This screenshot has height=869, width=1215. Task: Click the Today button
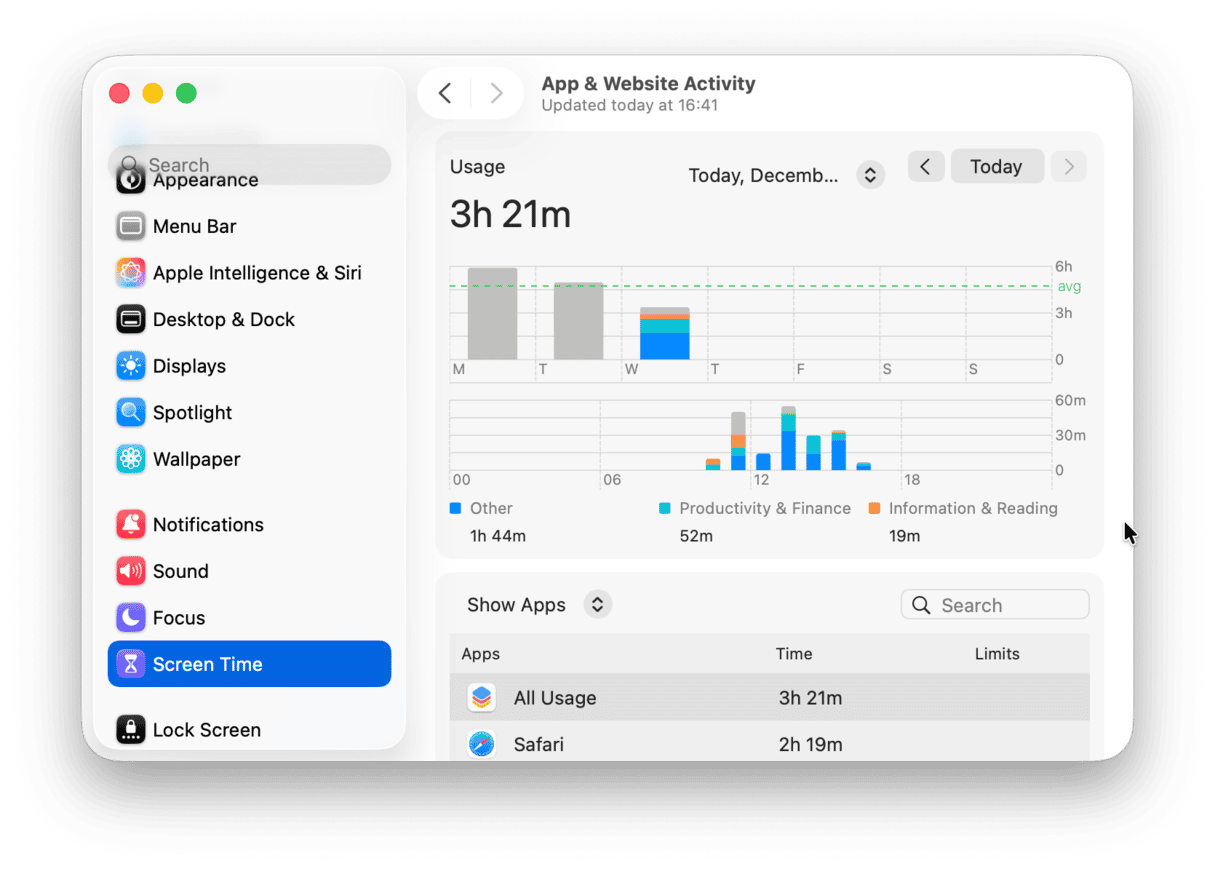pos(996,167)
